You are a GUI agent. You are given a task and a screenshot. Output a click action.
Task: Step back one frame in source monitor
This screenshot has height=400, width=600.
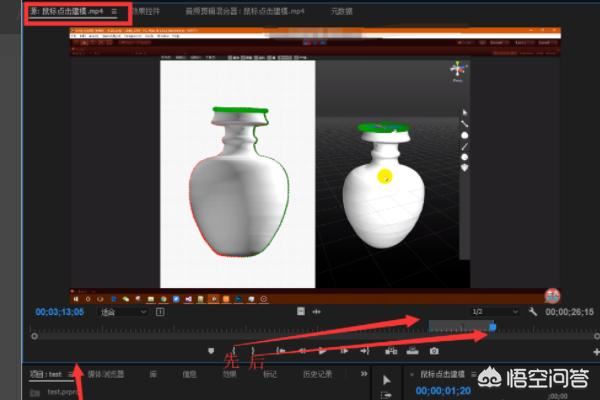coord(301,351)
